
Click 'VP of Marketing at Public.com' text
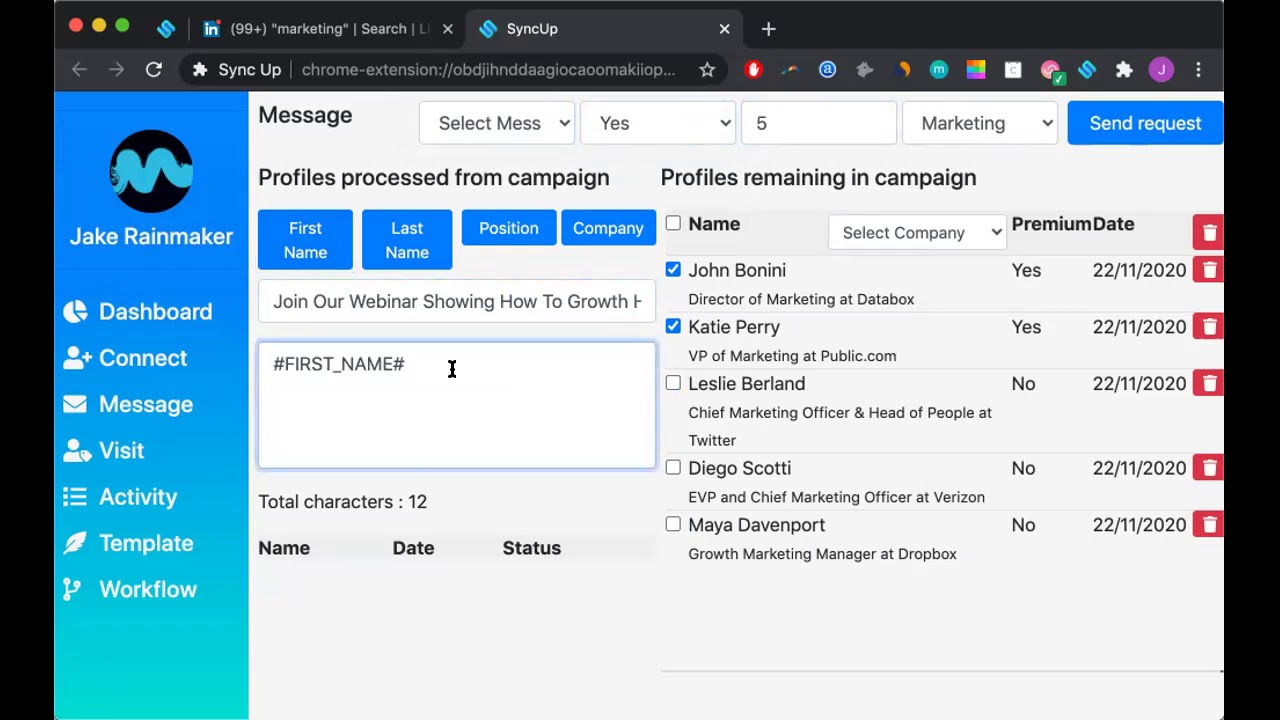tap(792, 356)
